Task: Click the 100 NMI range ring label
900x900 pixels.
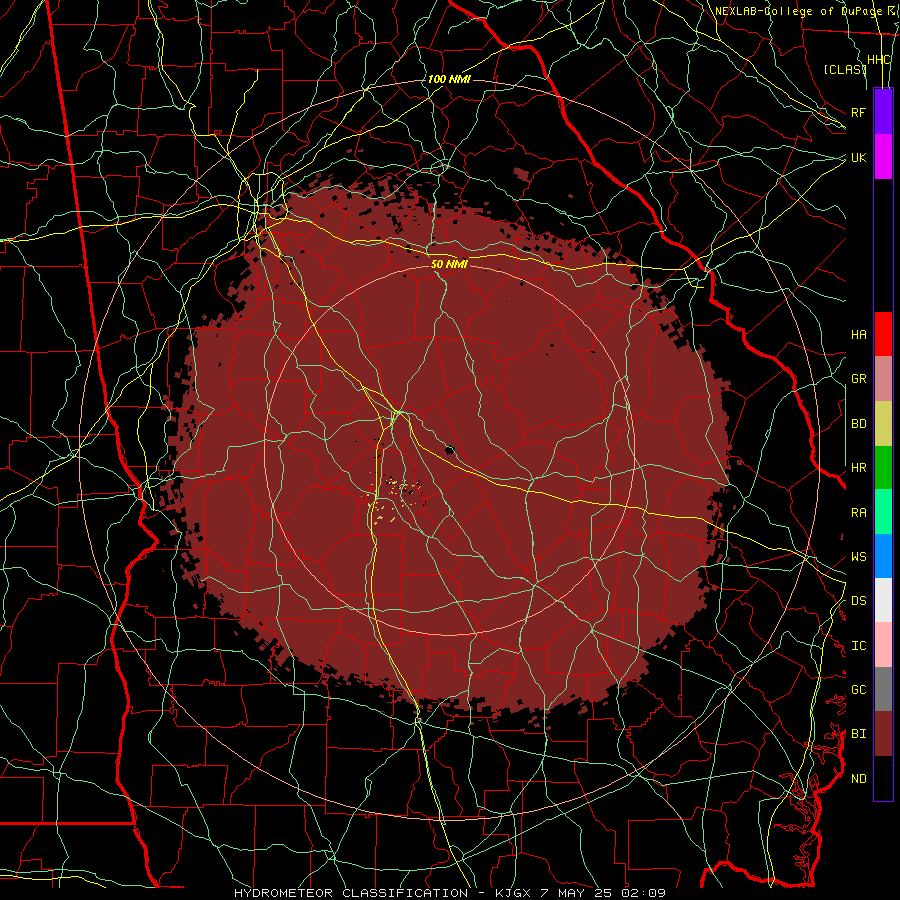Action: (449, 79)
